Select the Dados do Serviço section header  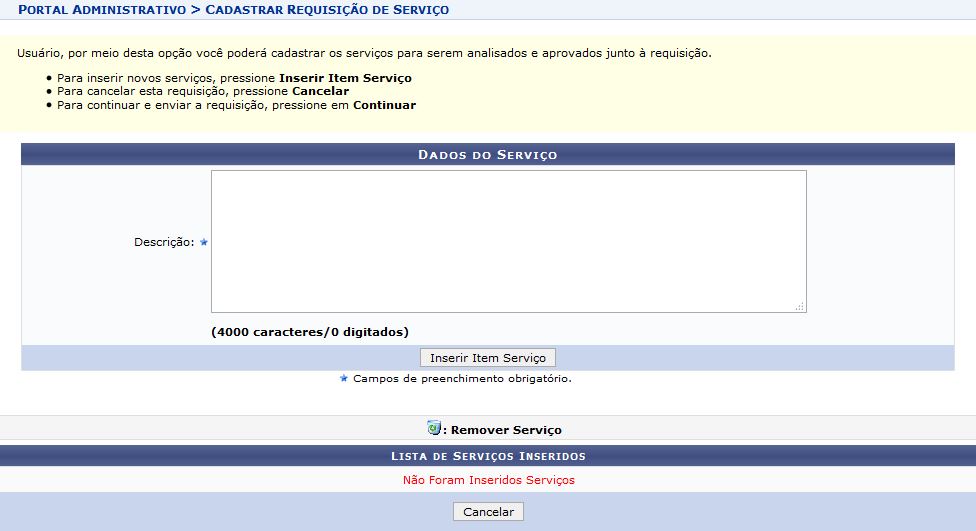(x=487, y=155)
